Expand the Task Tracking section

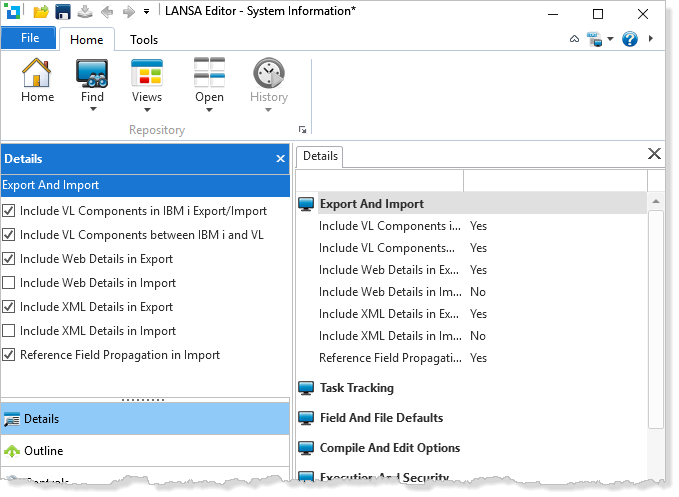356,388
